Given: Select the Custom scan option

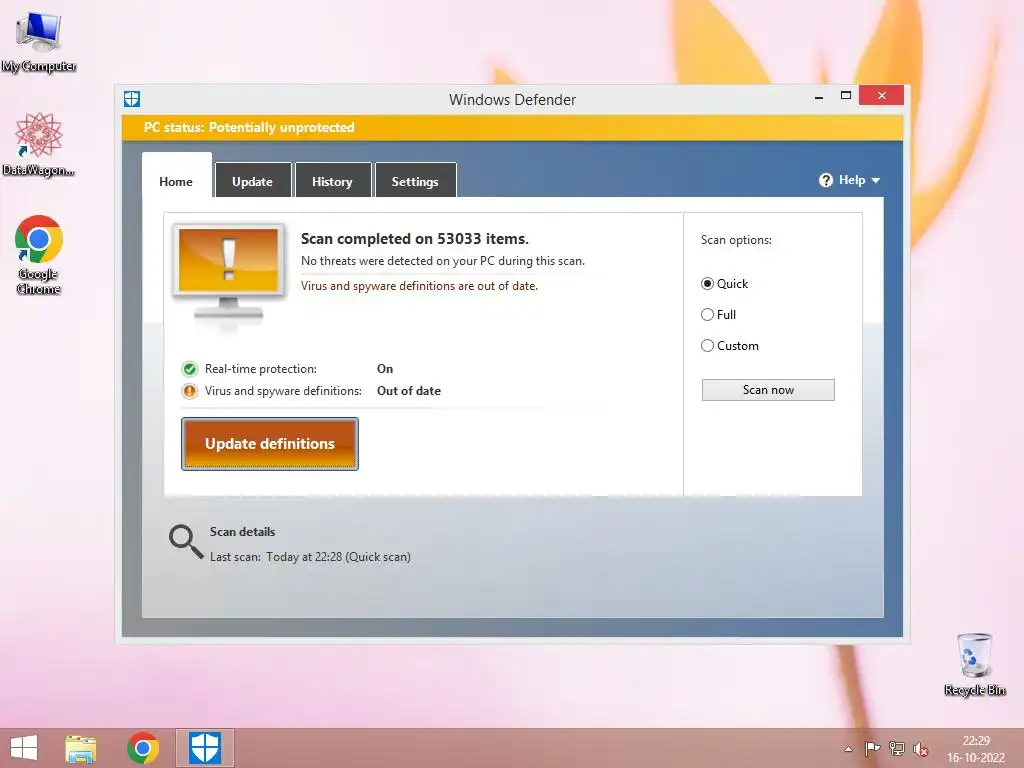Looking at the screenshot, I should click(729, 346).
